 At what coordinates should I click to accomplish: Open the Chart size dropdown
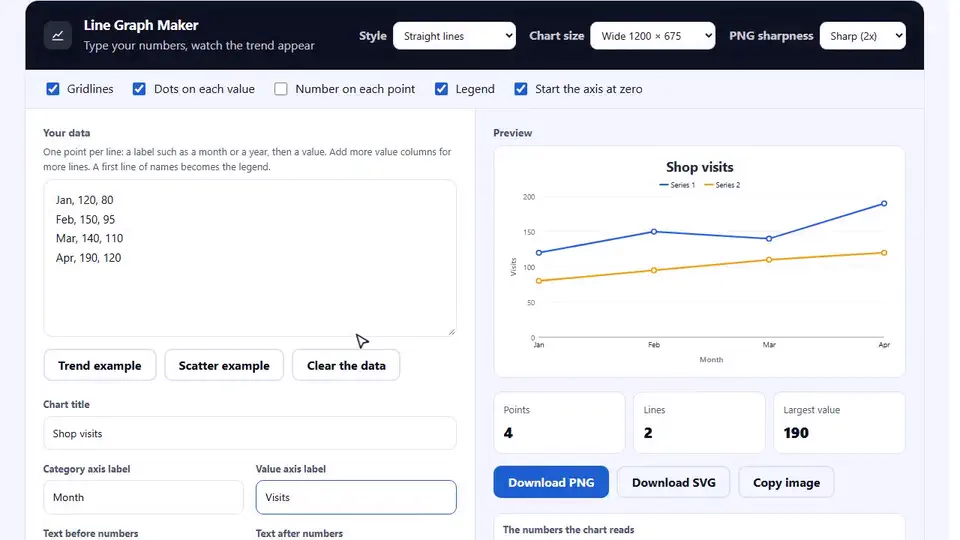click(x=653, y=36)
